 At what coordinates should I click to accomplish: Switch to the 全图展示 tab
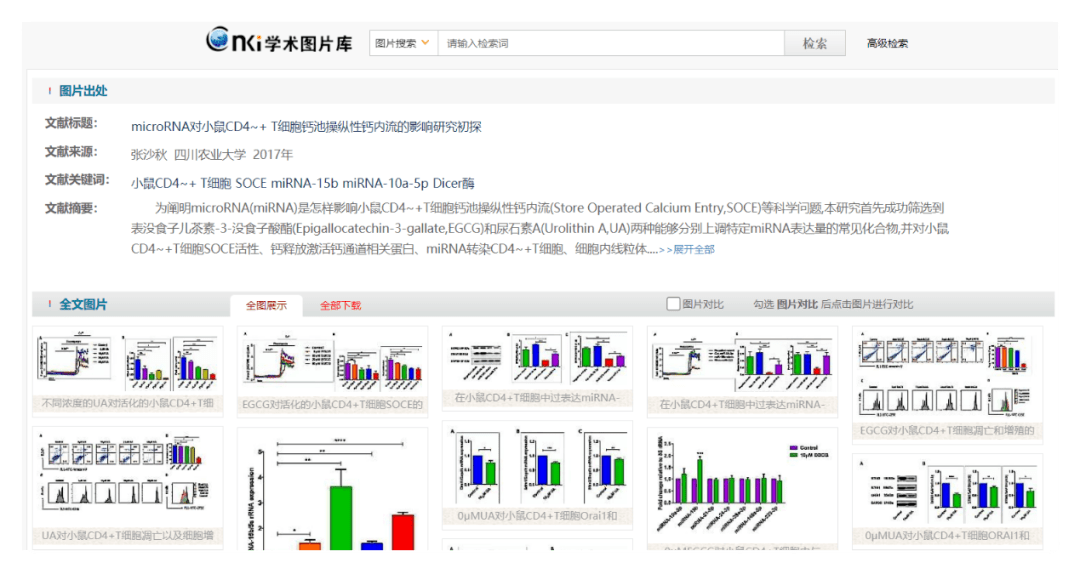(266, 305)
